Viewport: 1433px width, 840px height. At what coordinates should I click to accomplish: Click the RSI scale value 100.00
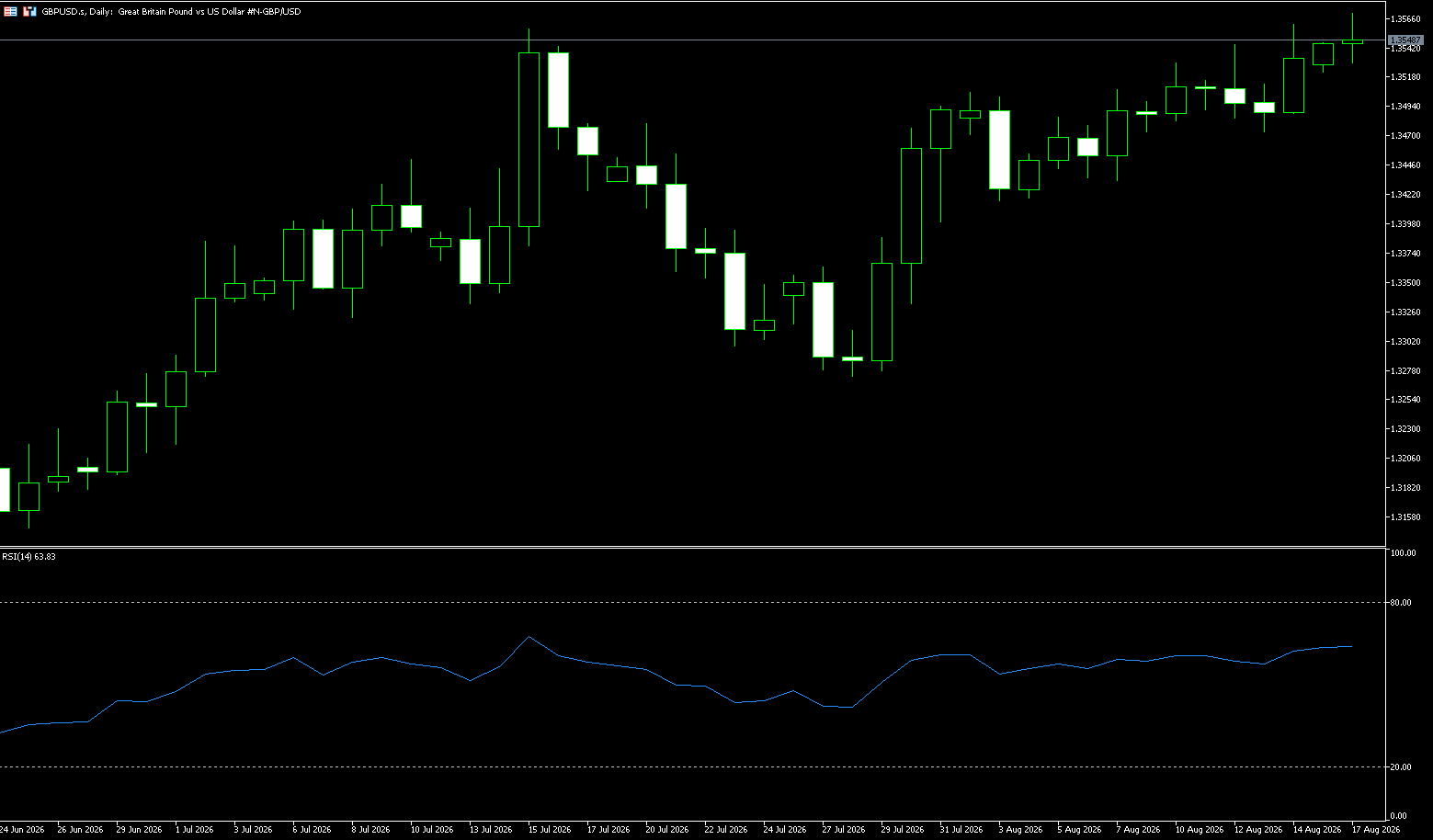(x=1403, y=553)
